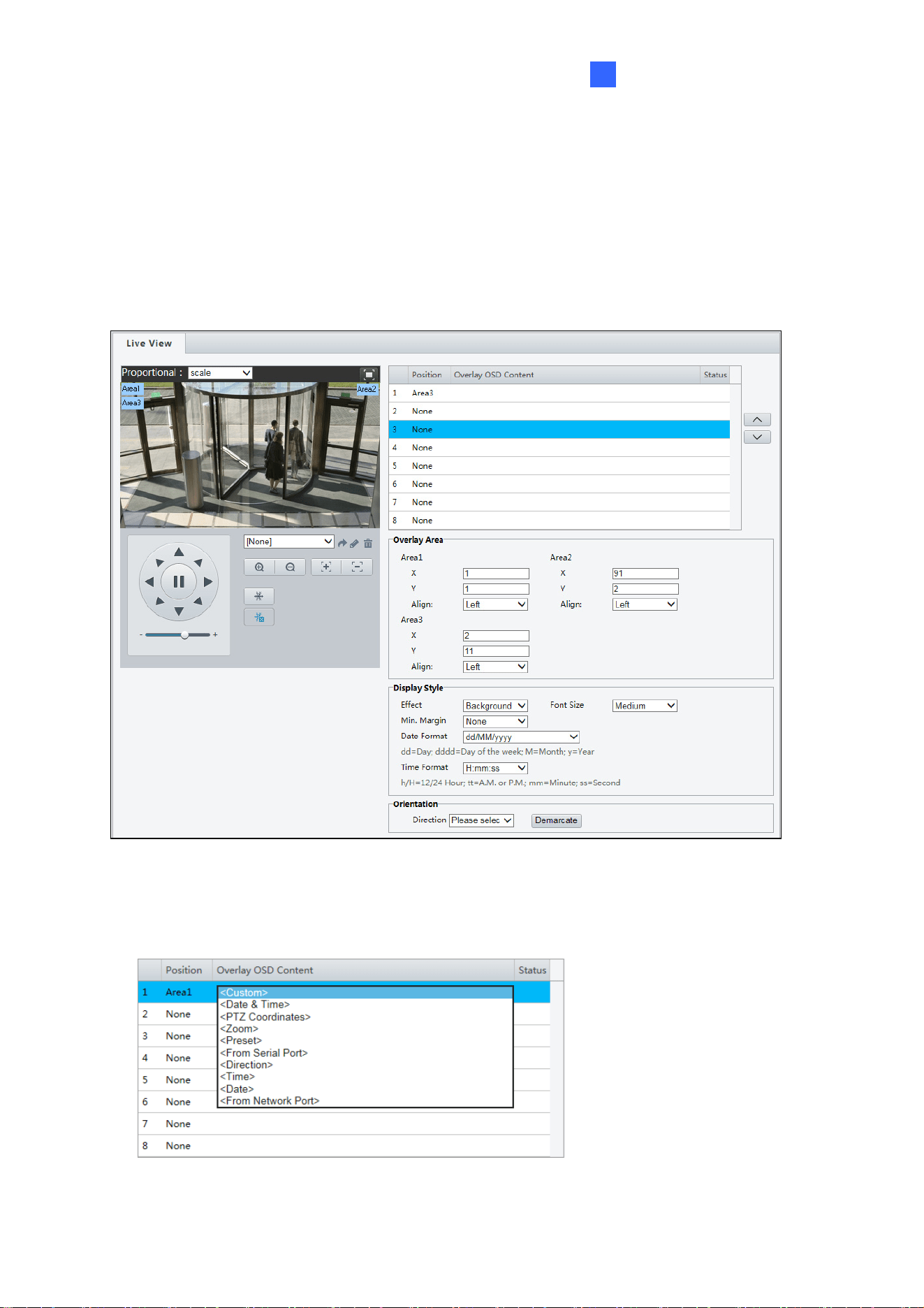Pan camera left with PTZ left arrow

(x=149, y=581)
